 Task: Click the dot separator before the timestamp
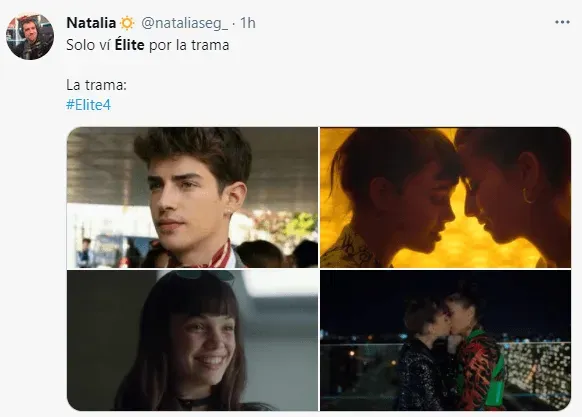(233, 24)
